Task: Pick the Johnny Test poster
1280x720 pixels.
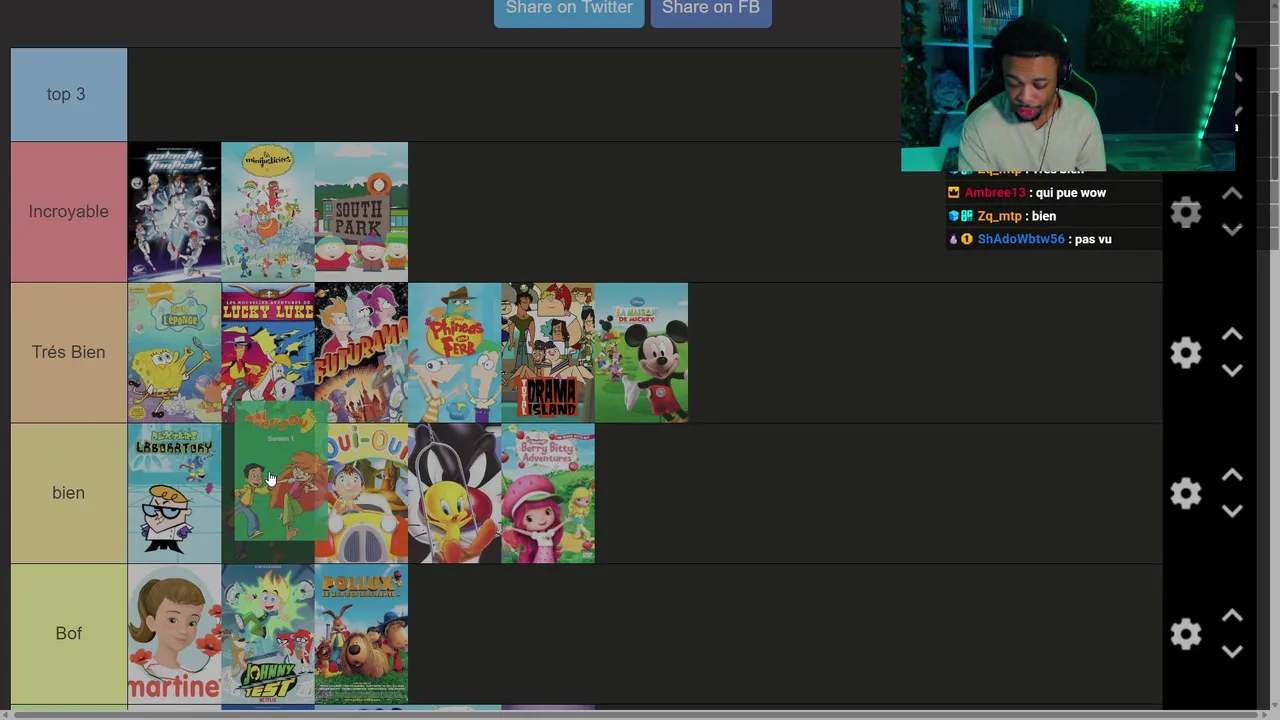Action: click(x=268, y=634)
